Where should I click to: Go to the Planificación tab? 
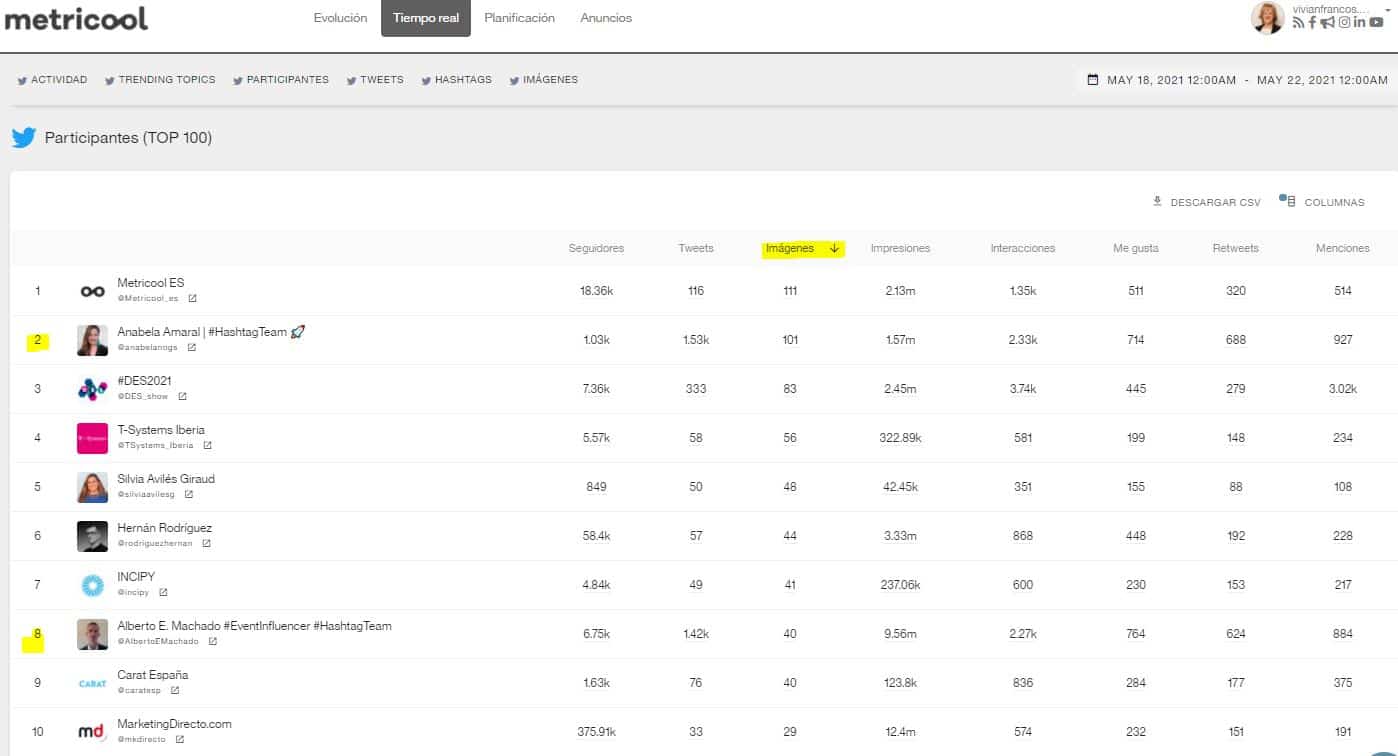click(519, 18)
